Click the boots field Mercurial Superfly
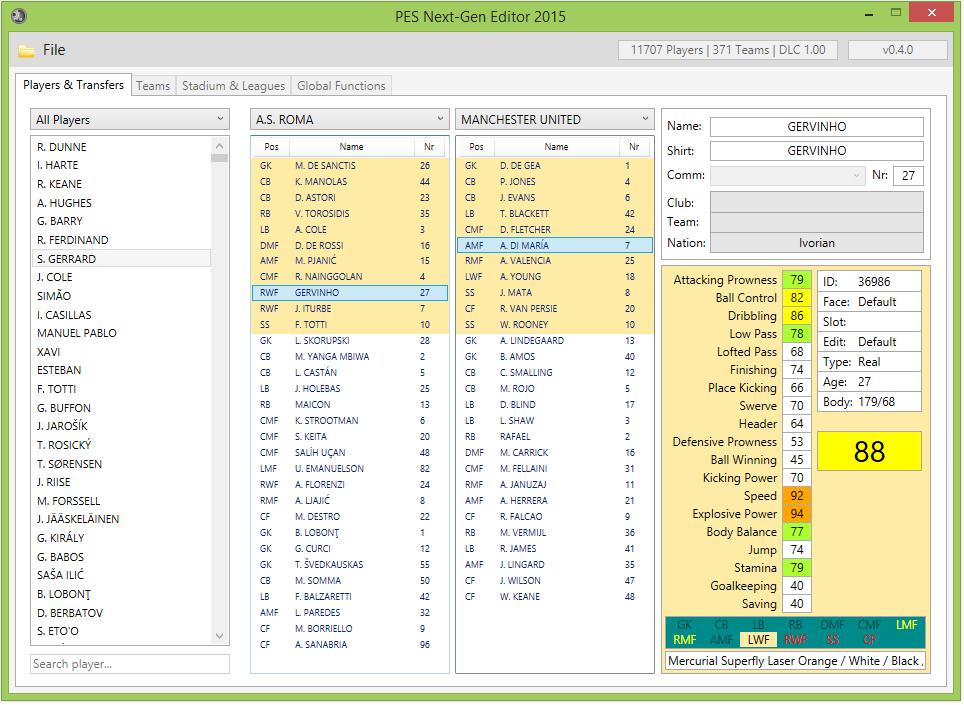The height and width of the screenshot is (705, 964). pyautogui.click(x=794, y=661)
